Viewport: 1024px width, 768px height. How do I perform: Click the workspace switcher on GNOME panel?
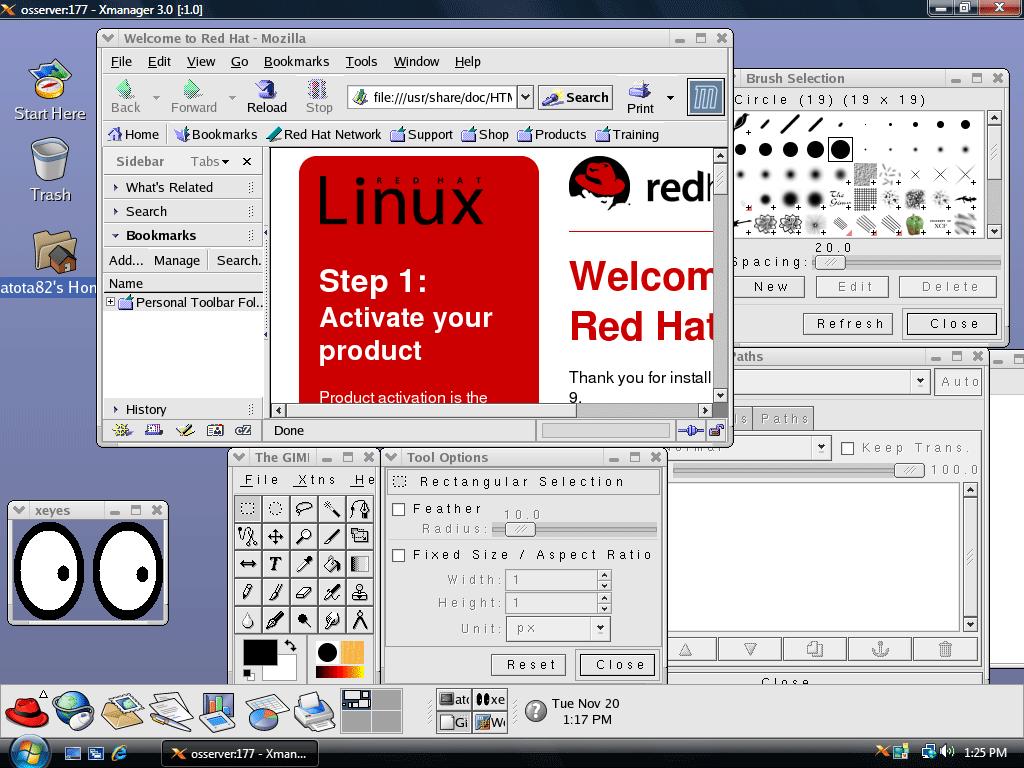click(372, 711)
